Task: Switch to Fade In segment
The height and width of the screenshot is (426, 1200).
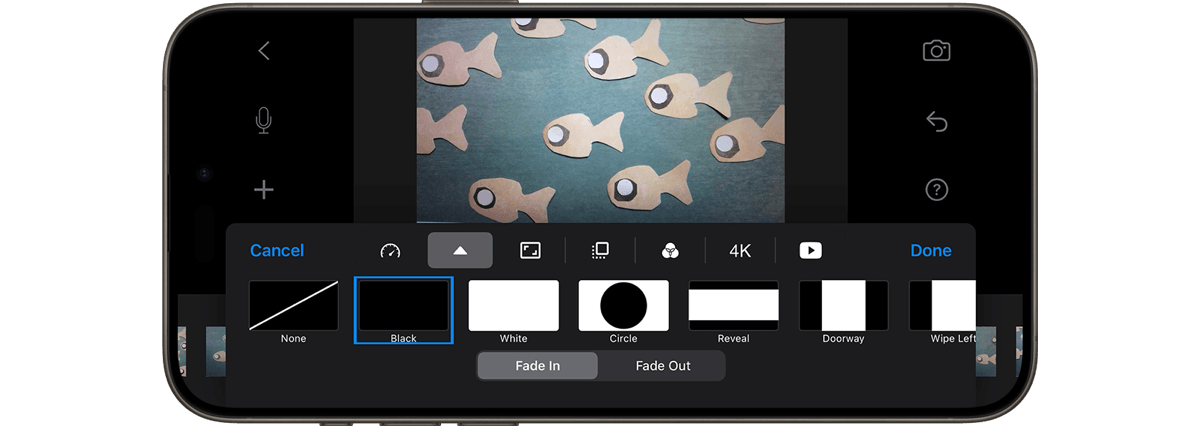Action: [538, 366]
